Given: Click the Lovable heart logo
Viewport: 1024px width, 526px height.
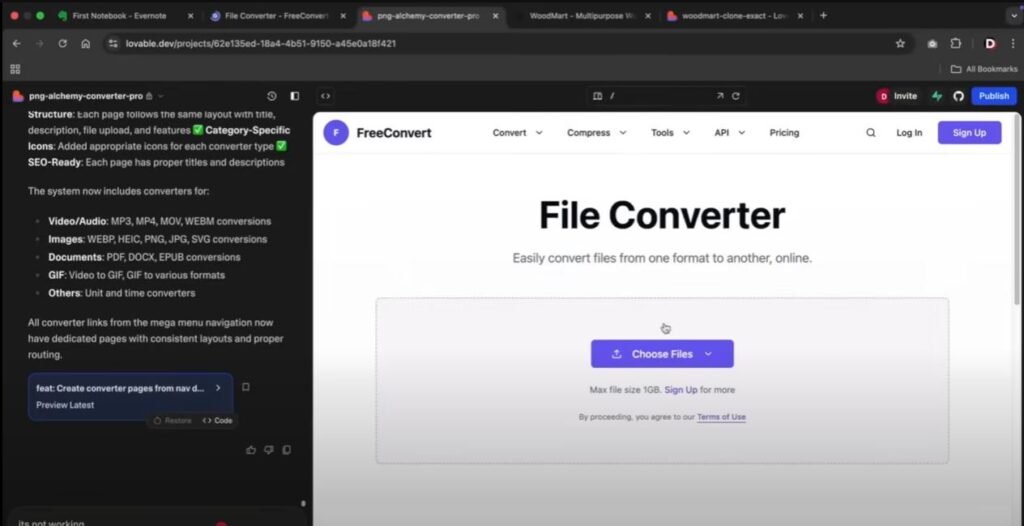Looking at the screenshot, I should pos(18,96).
